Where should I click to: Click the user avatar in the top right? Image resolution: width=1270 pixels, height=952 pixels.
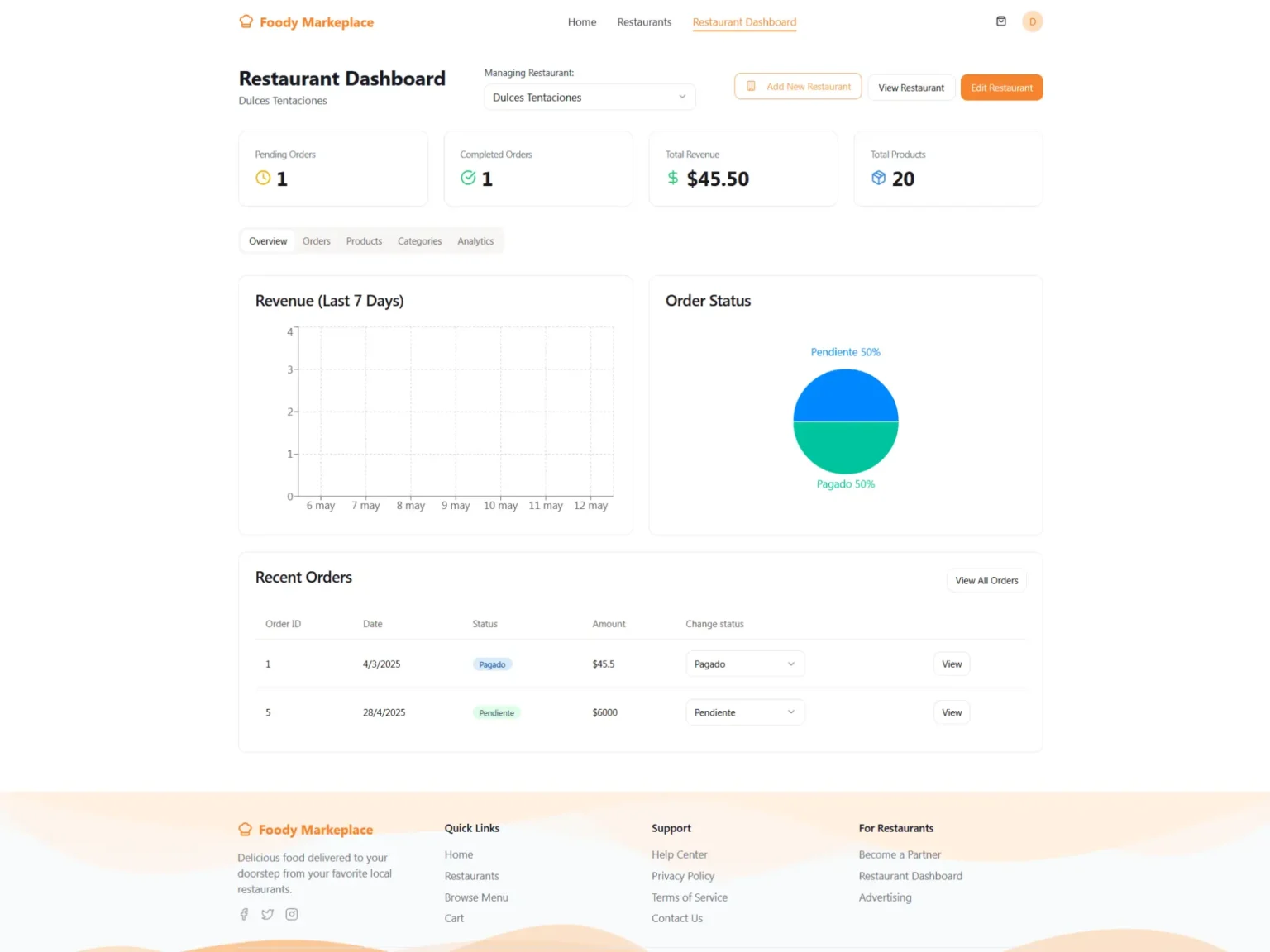1032,21
